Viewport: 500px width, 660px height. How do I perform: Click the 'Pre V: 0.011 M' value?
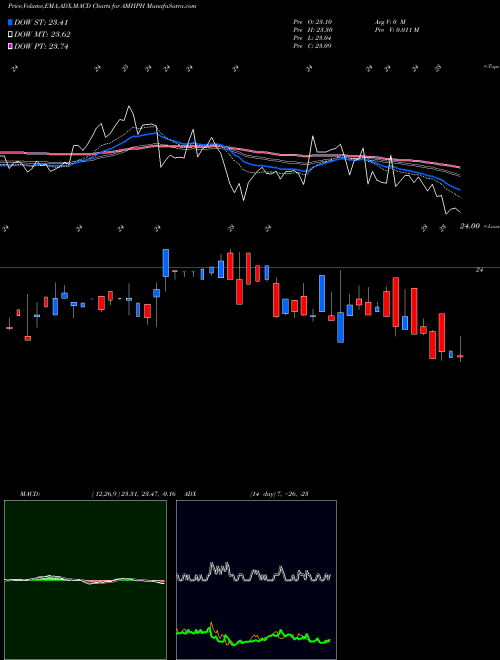(x=396, y=30)
